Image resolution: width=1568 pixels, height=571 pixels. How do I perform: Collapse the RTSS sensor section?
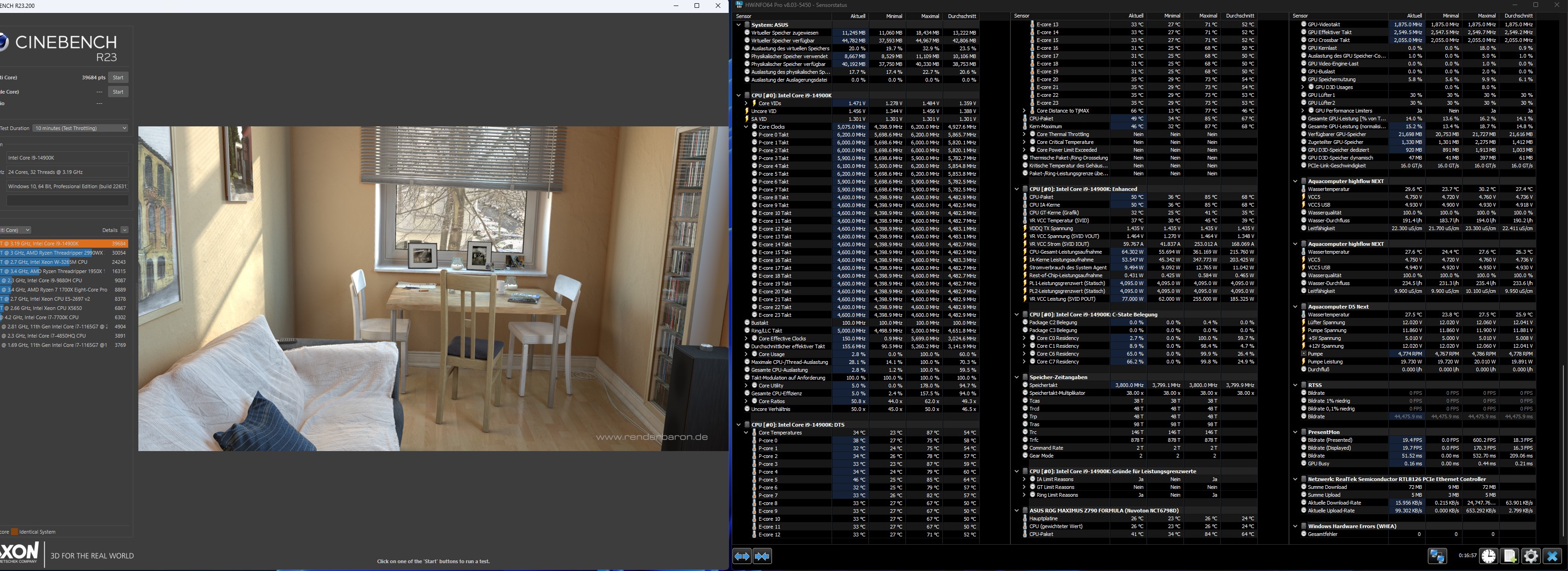click(x=1295, y=385)
